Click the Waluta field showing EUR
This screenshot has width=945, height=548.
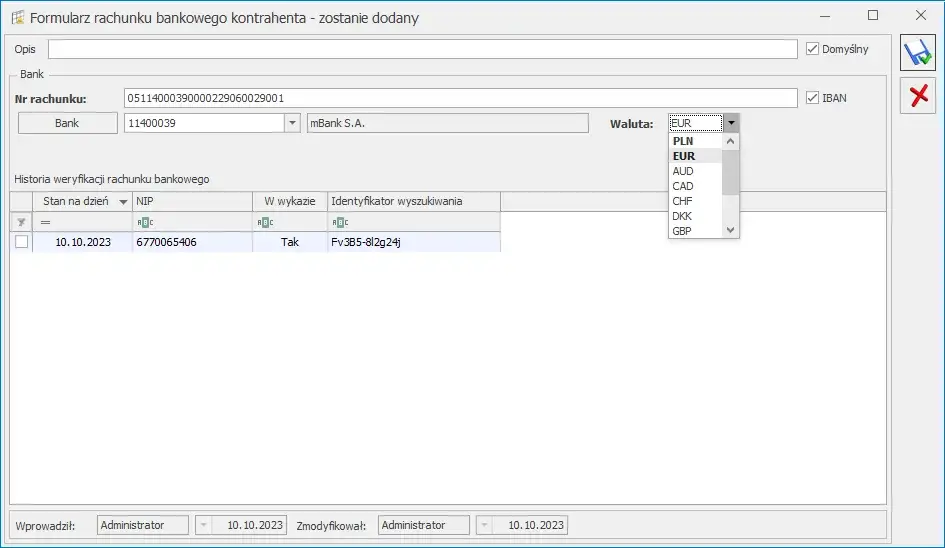(x=695, y=123)
